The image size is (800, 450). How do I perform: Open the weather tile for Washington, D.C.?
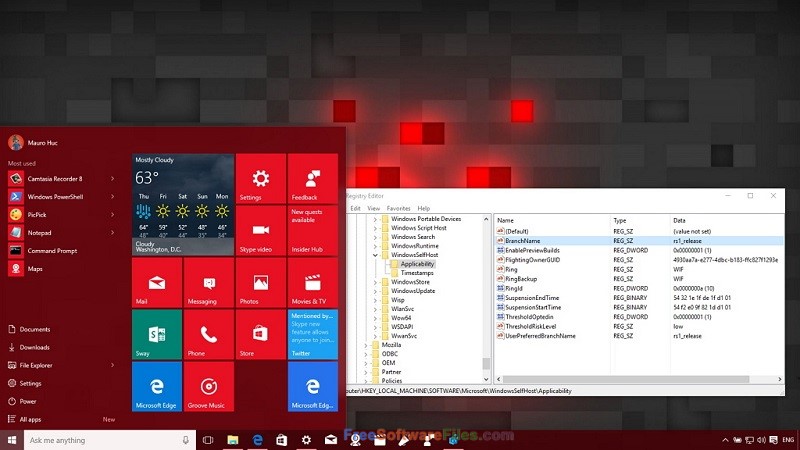click(x=183, y=205)
